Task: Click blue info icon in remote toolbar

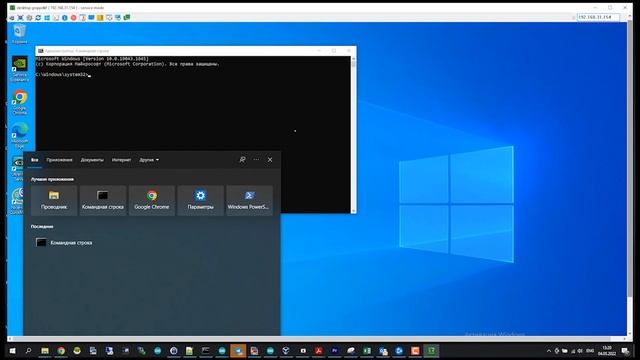Action: click(64, 18)
